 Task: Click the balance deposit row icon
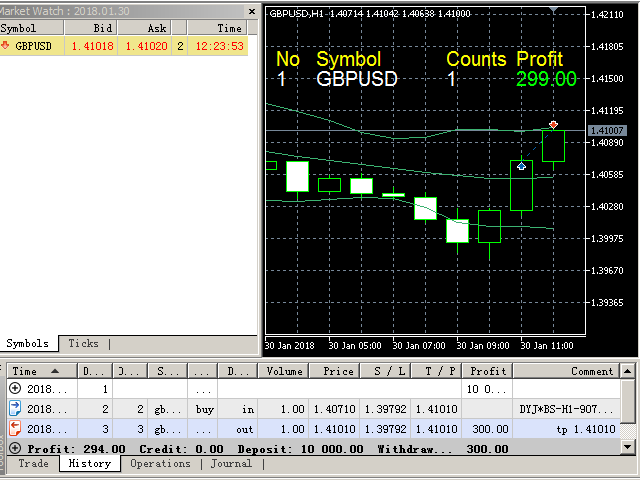pyautogui.click(x=14, y=388)
